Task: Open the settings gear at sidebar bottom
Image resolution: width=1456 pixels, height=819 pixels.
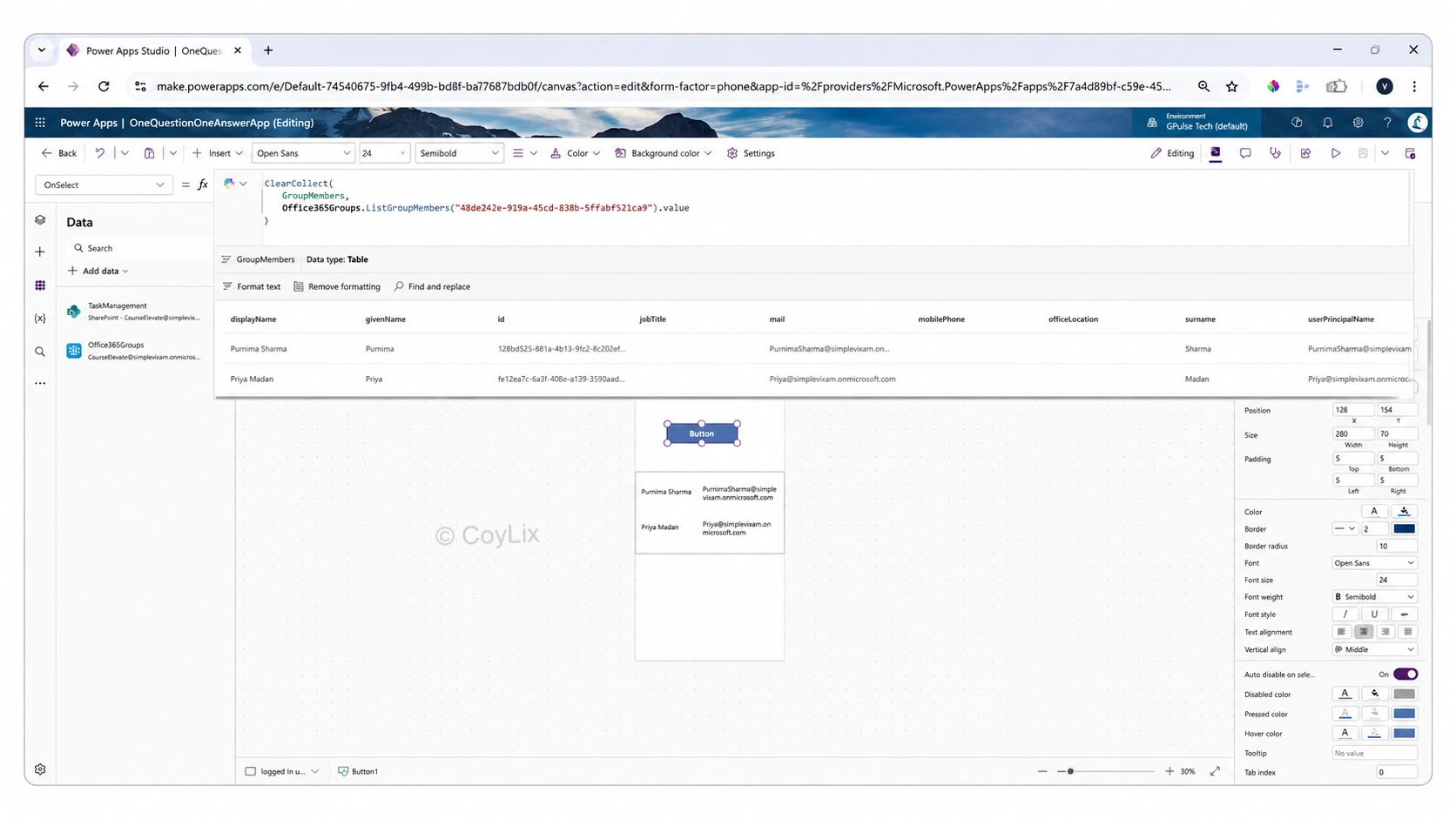Action: pyautogui.click(x=40, y=769)
